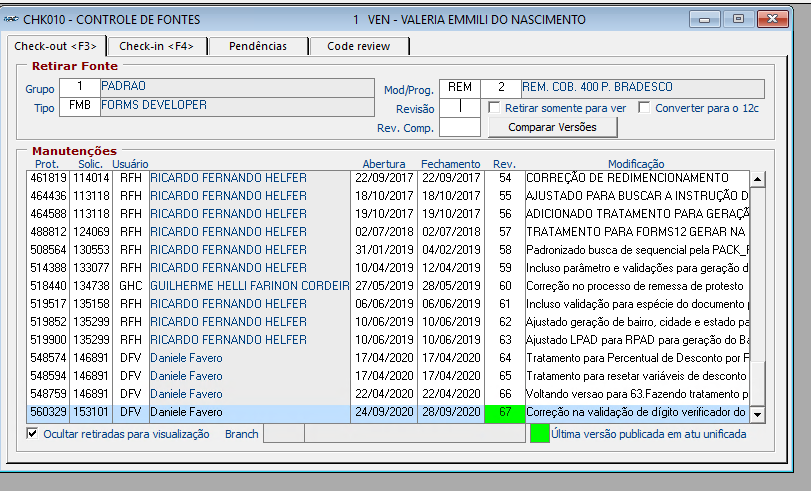The height and width of the screenshot is (491, 811).
Task: Minimize the CHK010 window
Action: point(704,20)
